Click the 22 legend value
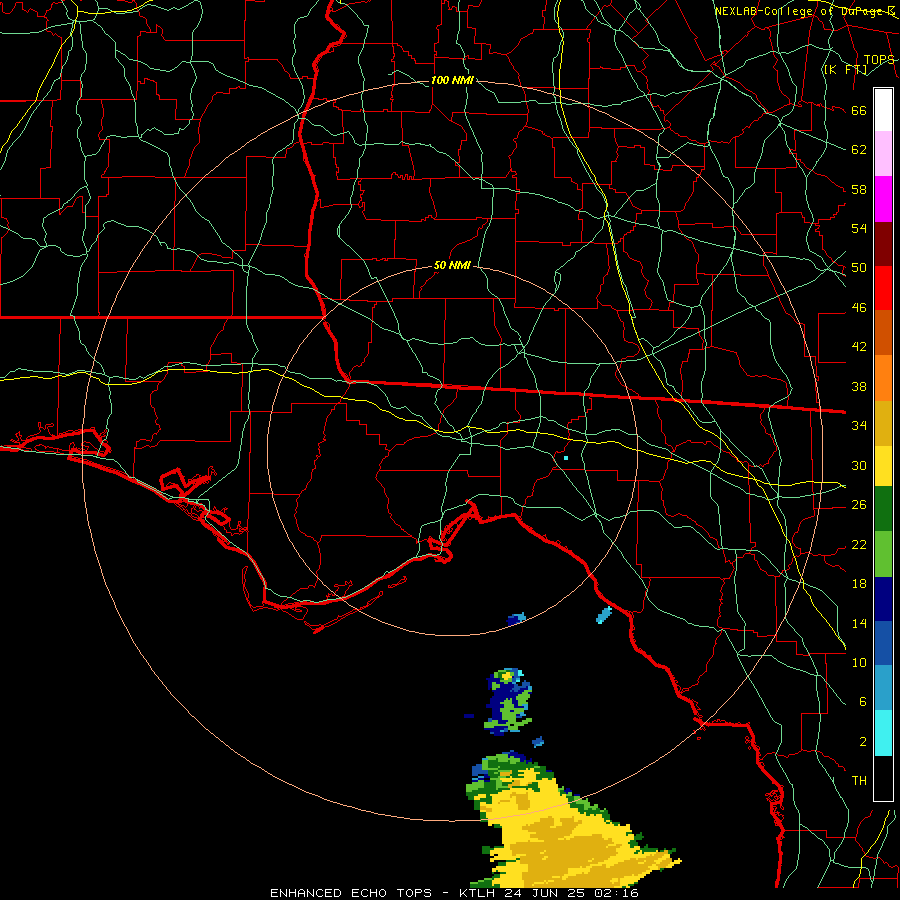Image resolution: width=900 pixels, height=900 pixels. (x=859, y=544)
